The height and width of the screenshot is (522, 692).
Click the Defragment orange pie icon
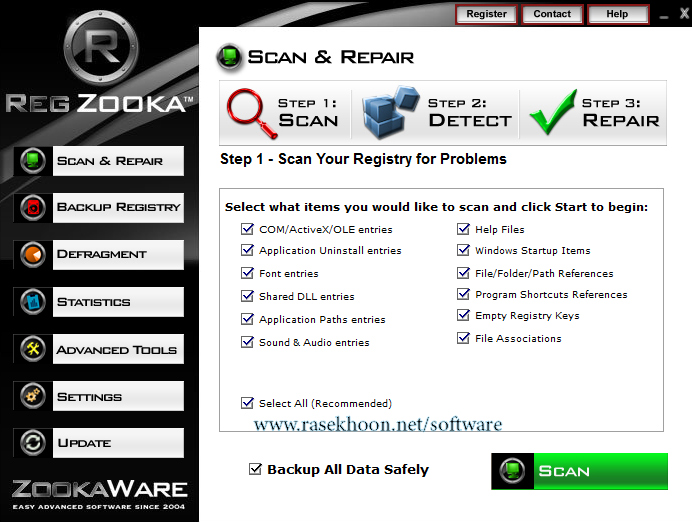(x=33, y=255)
